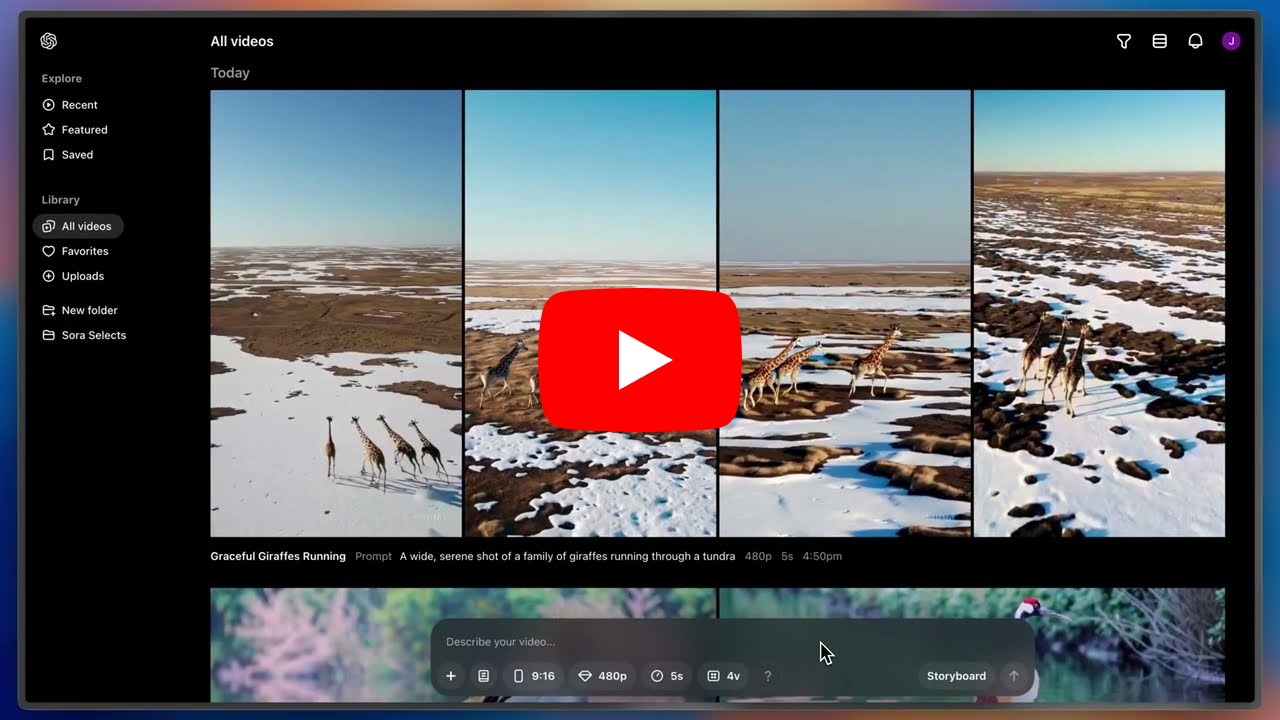1280x720 pixels.
Task: Expand the 5s duration dropdown
Action: pyautogui.click(x=667, y=676)
